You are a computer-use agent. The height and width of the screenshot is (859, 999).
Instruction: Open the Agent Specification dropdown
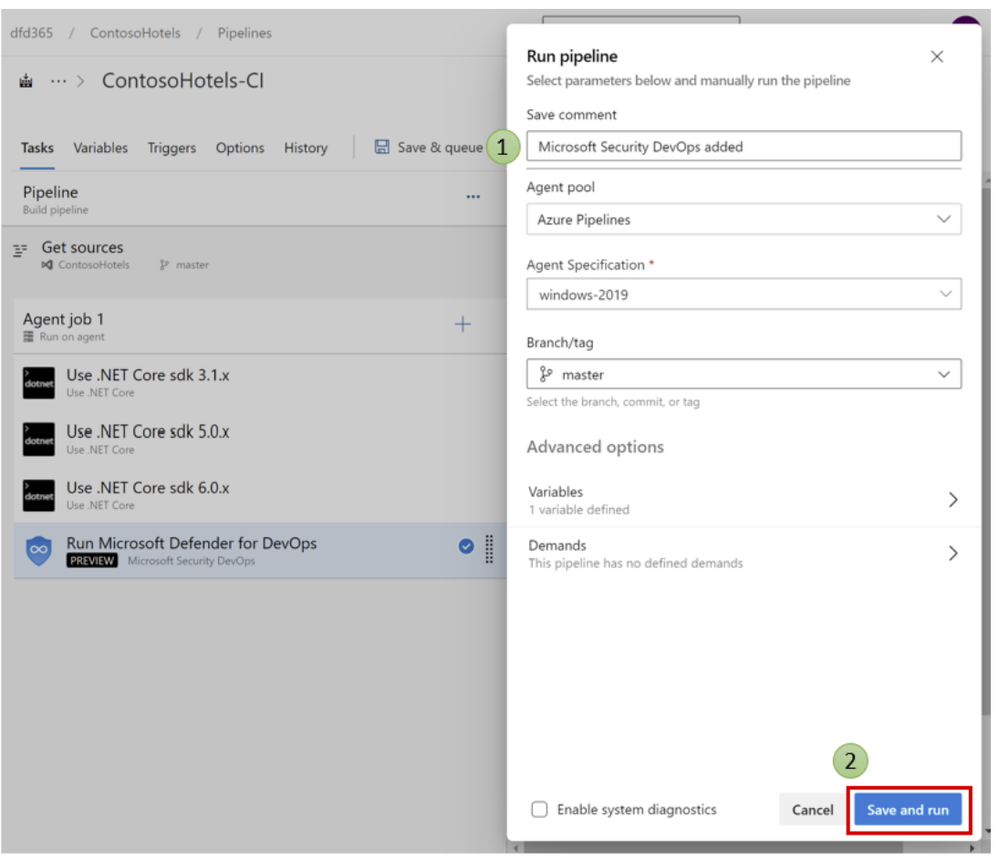pyautogui.click(x=744, y=294)
